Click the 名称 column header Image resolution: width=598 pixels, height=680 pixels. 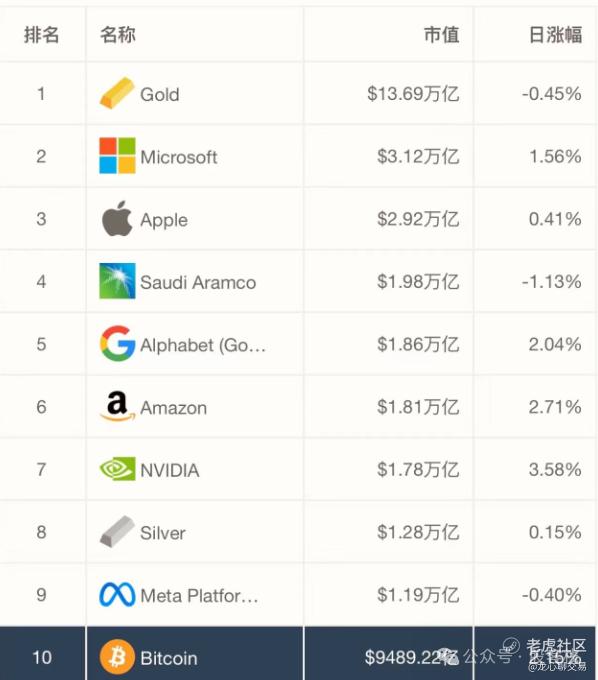118,35
